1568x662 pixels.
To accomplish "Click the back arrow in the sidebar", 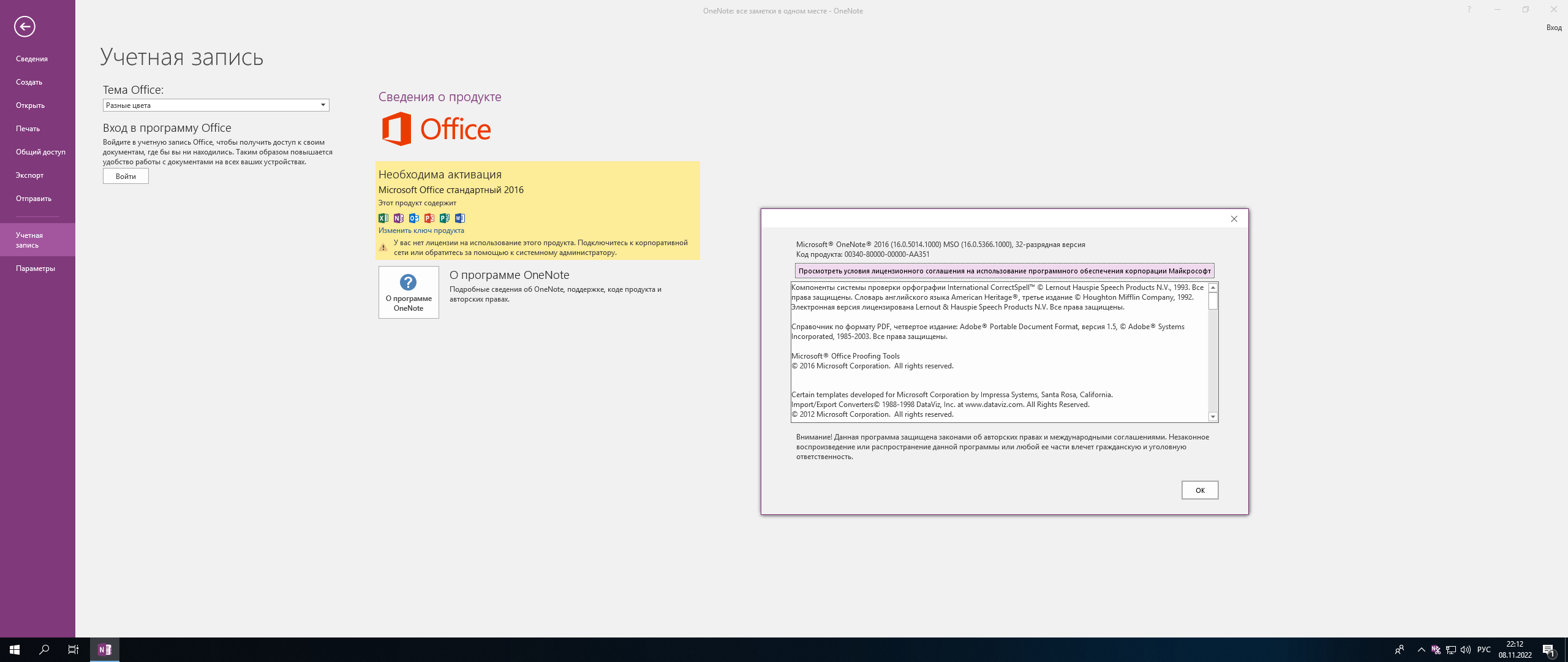I will click(x=24, y=26).
